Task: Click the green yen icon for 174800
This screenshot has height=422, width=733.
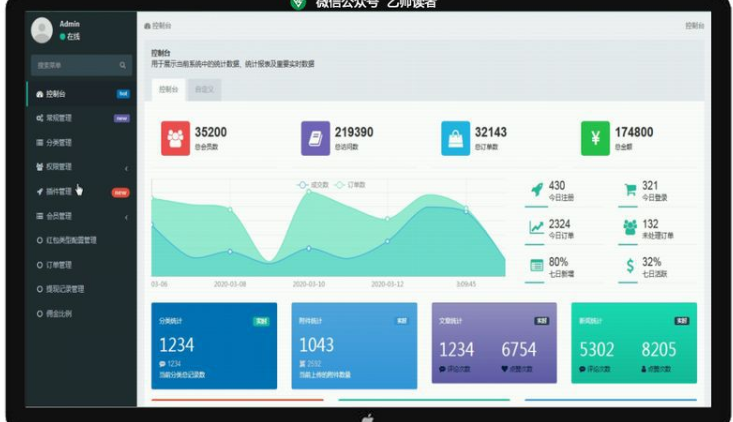Action: coord(595,138)
